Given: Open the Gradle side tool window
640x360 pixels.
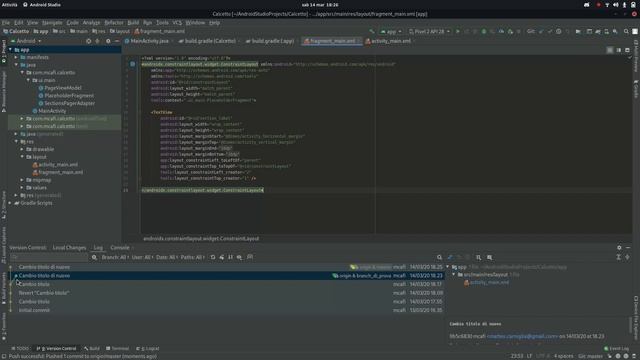Looking at the screenshot, I should 636,89.
